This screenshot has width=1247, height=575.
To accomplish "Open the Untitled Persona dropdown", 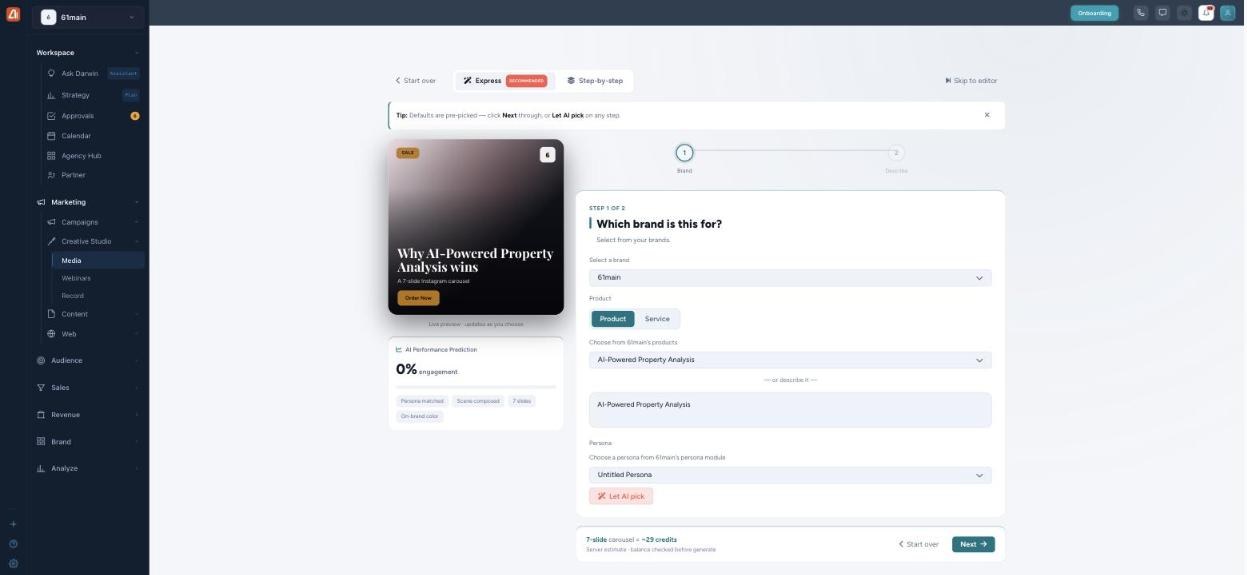I will pyautogui.click(x=790, y=475).
